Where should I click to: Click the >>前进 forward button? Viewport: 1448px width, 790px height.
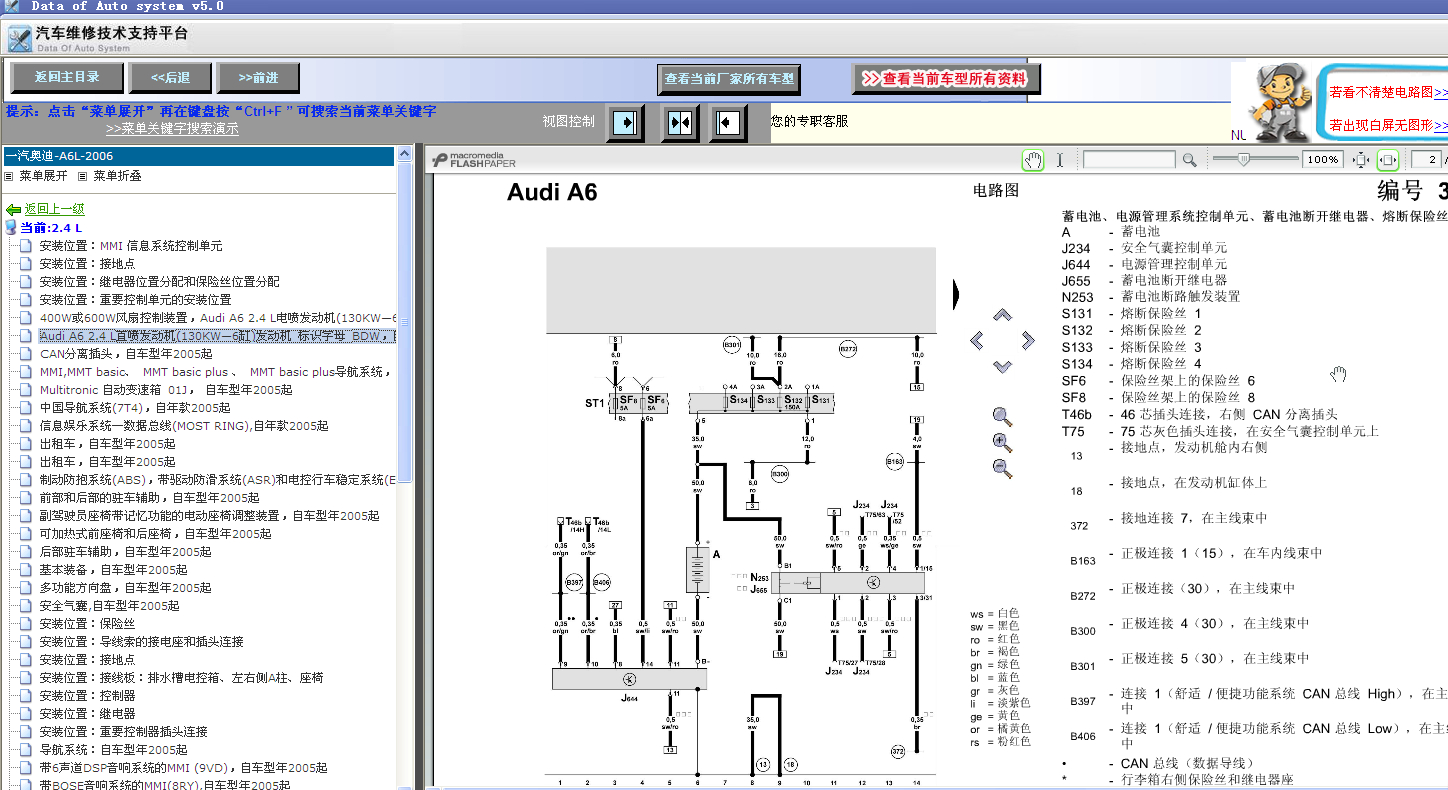pos(259,77)
